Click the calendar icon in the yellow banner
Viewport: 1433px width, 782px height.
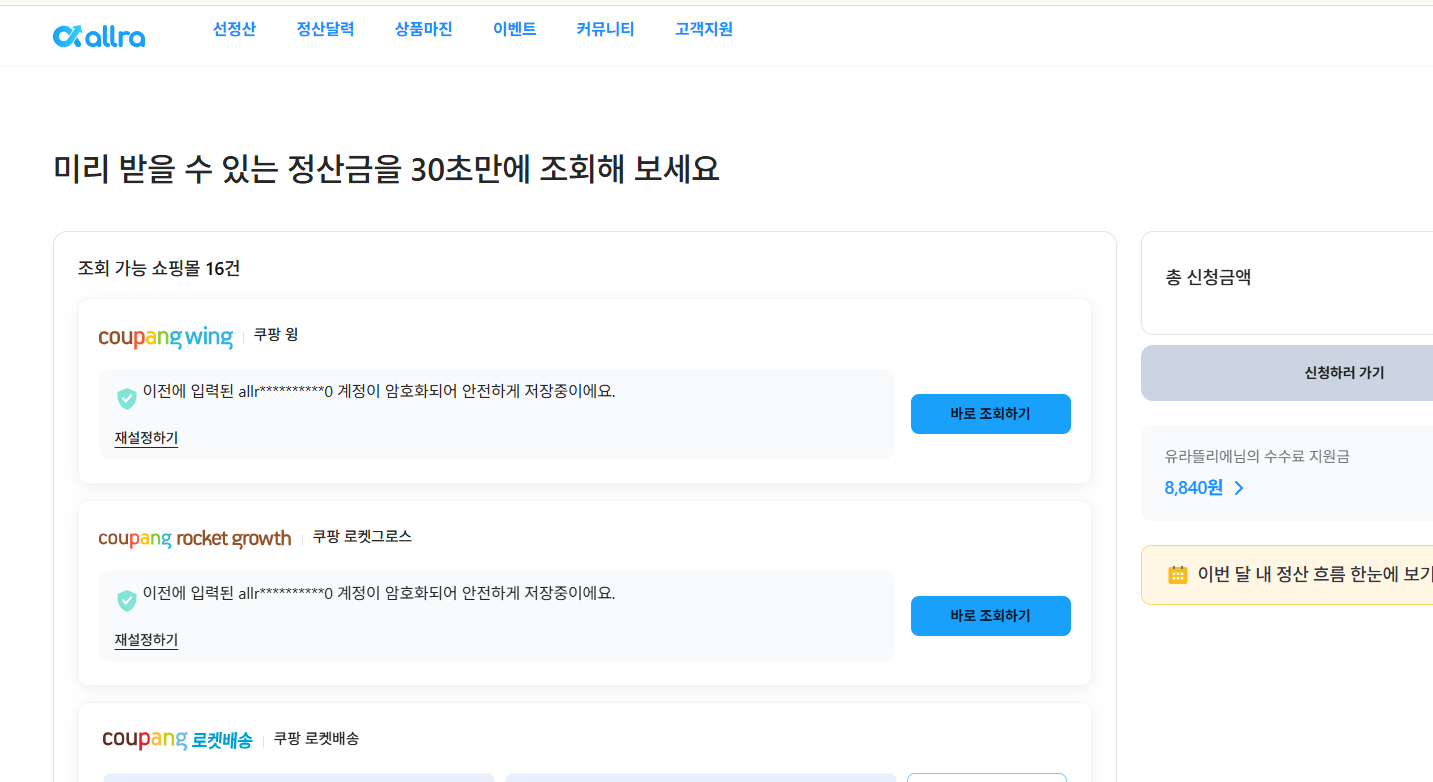[1178, 575]
